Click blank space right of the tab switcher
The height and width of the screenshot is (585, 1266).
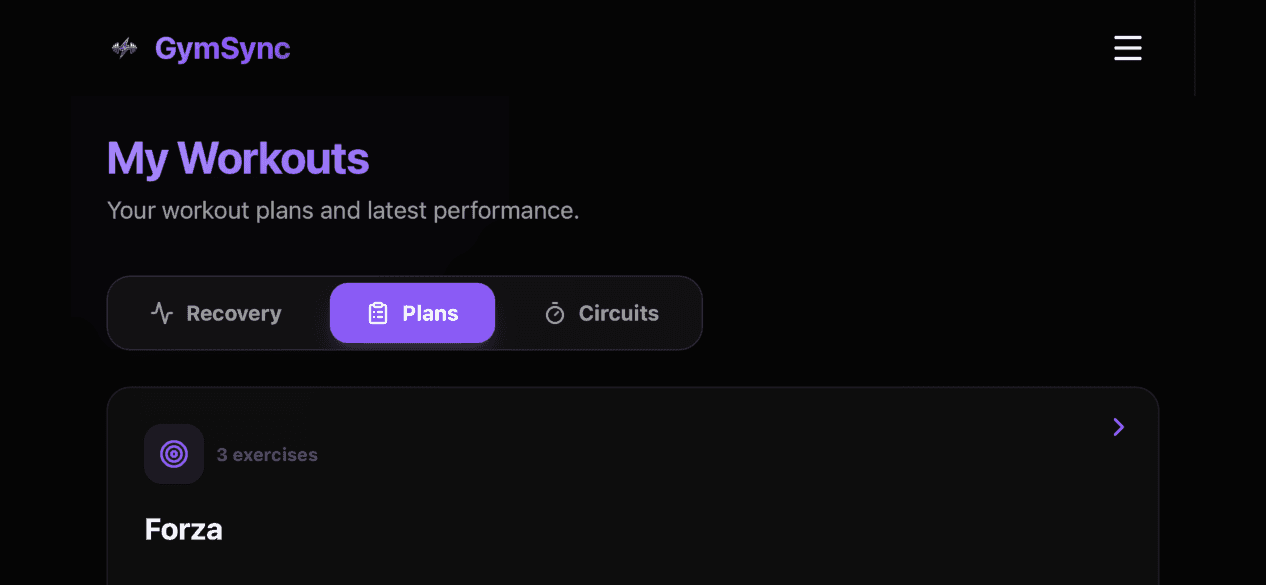point(930,313)
